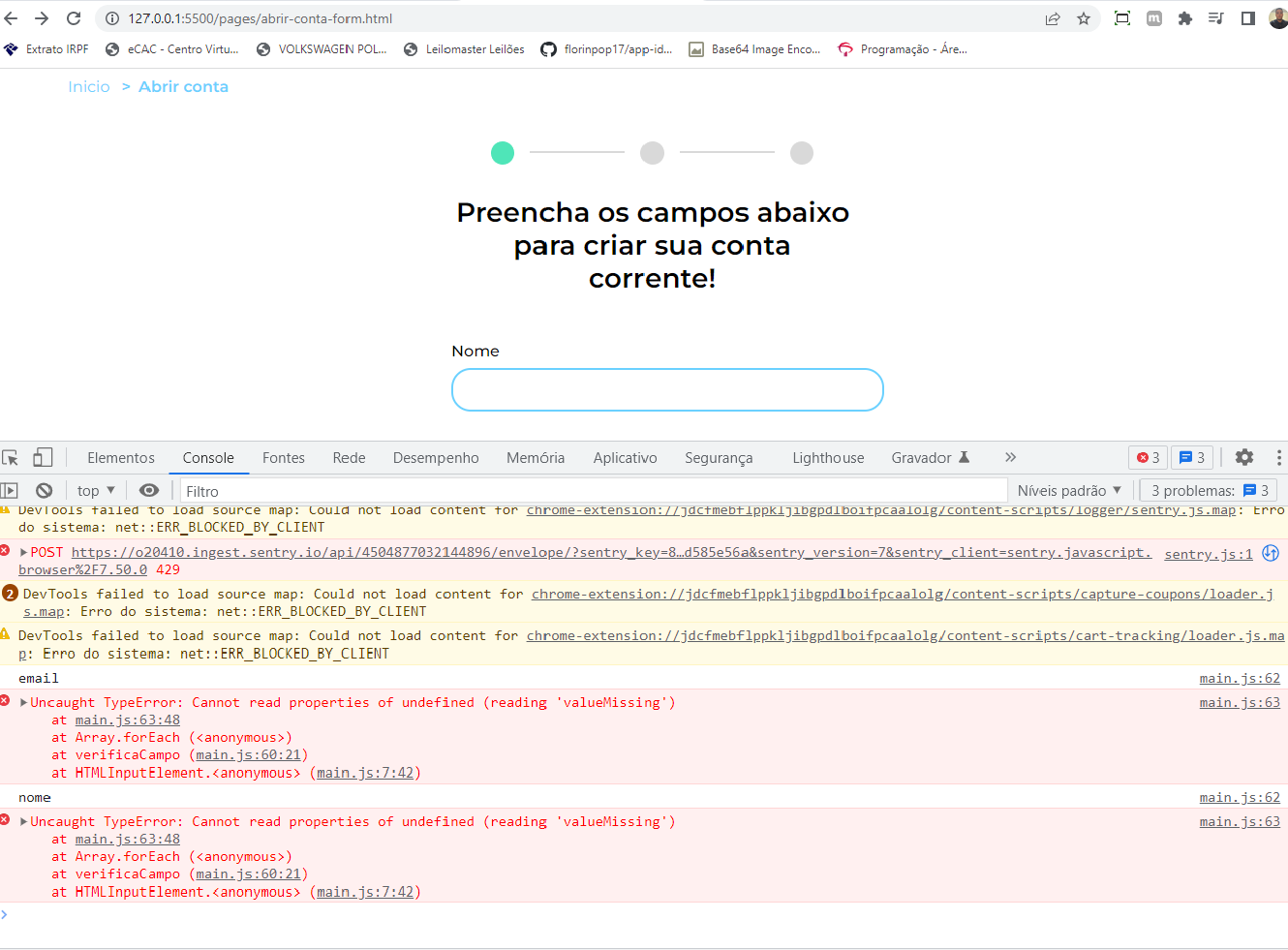The image size is (1288, 950).
Task: Click the Abrir conta breadcrumb
Action: [183, 87]
